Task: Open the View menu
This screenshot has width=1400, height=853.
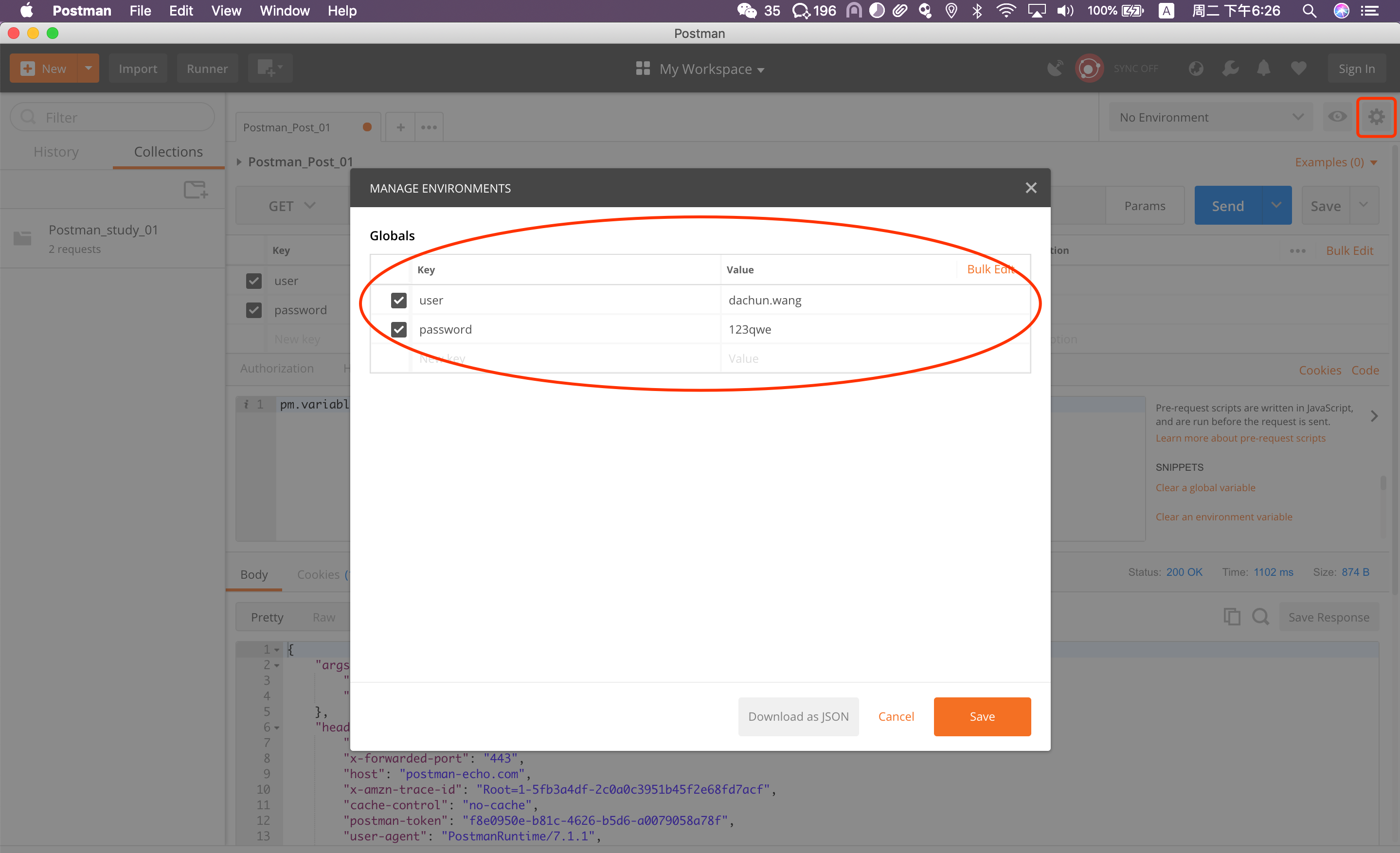Action: click(226, 11)
